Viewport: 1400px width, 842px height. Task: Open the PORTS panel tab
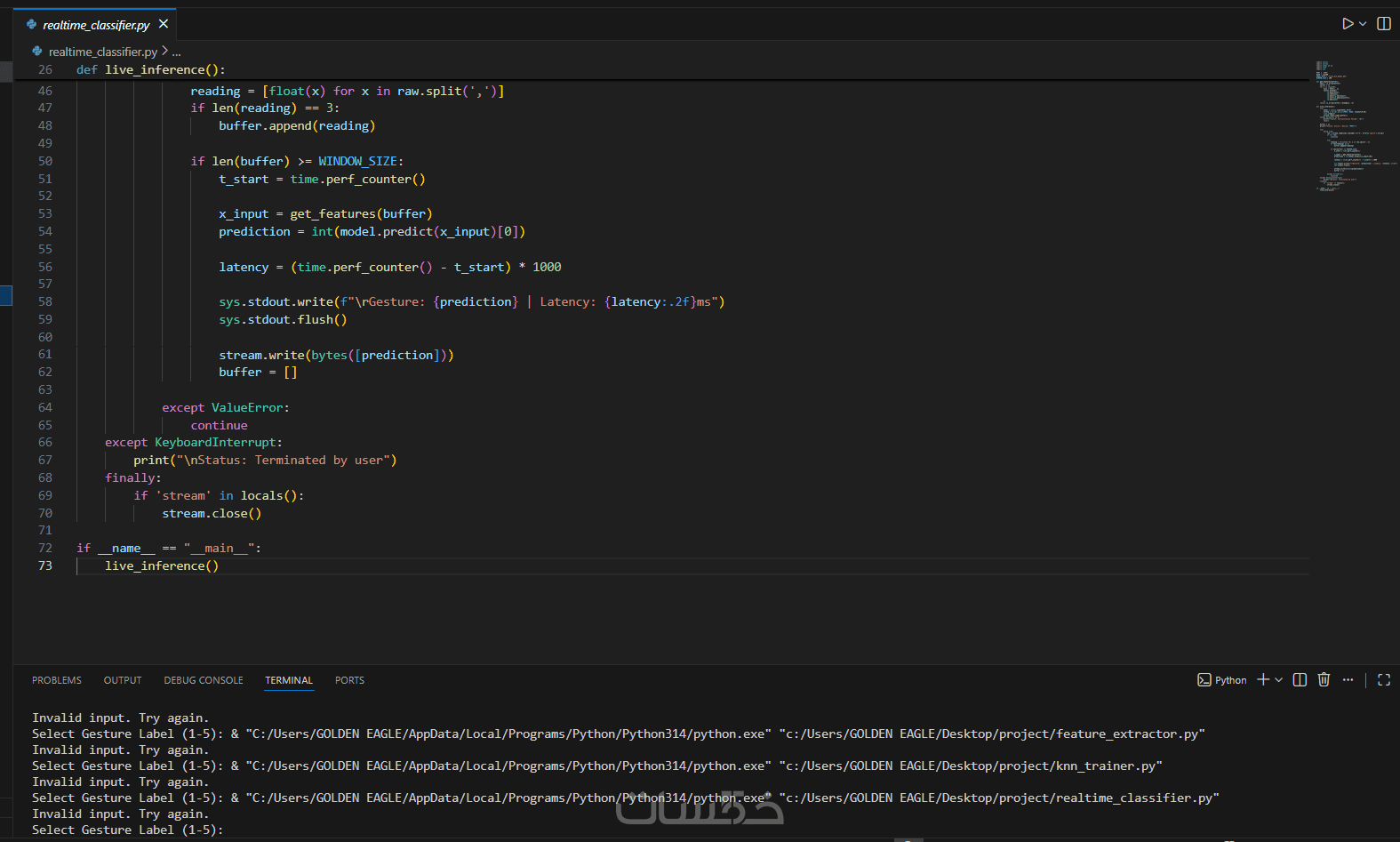349,680
